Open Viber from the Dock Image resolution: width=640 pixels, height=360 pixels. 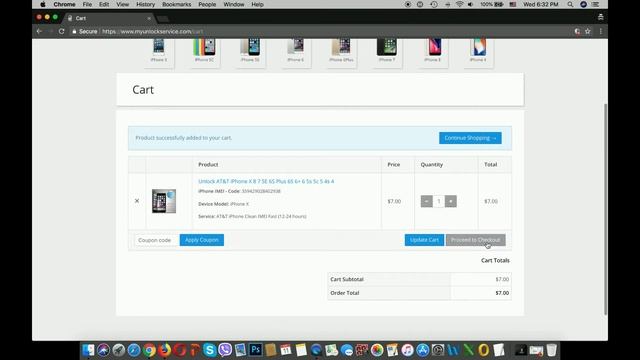coord(225,350)
